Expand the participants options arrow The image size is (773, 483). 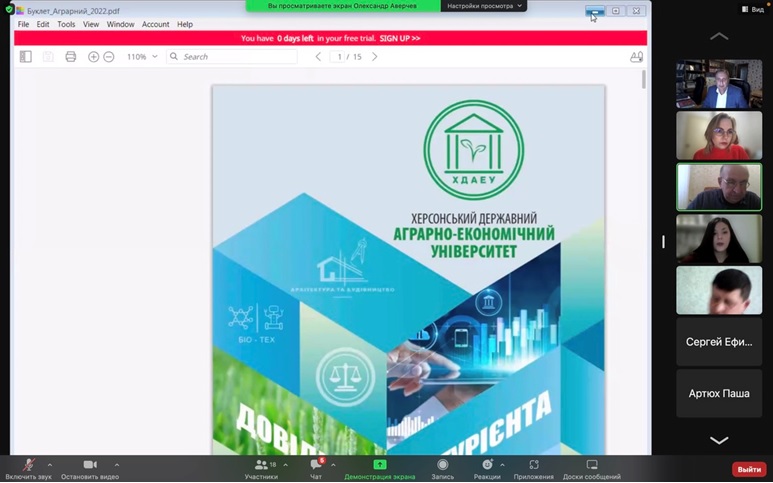285,464
